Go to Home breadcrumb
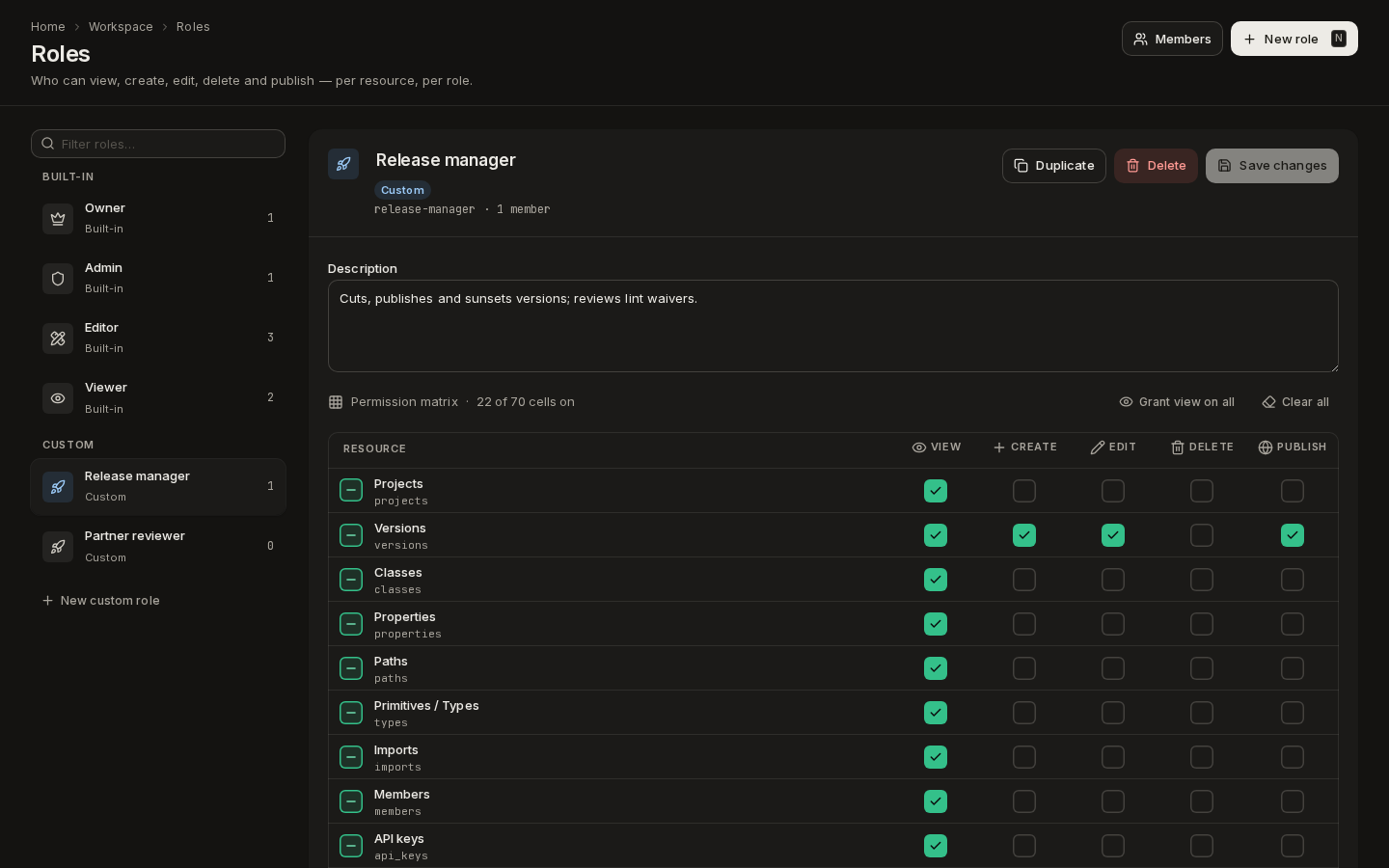The width and height of the screenshot is (1389, 868). pos(48,27)
